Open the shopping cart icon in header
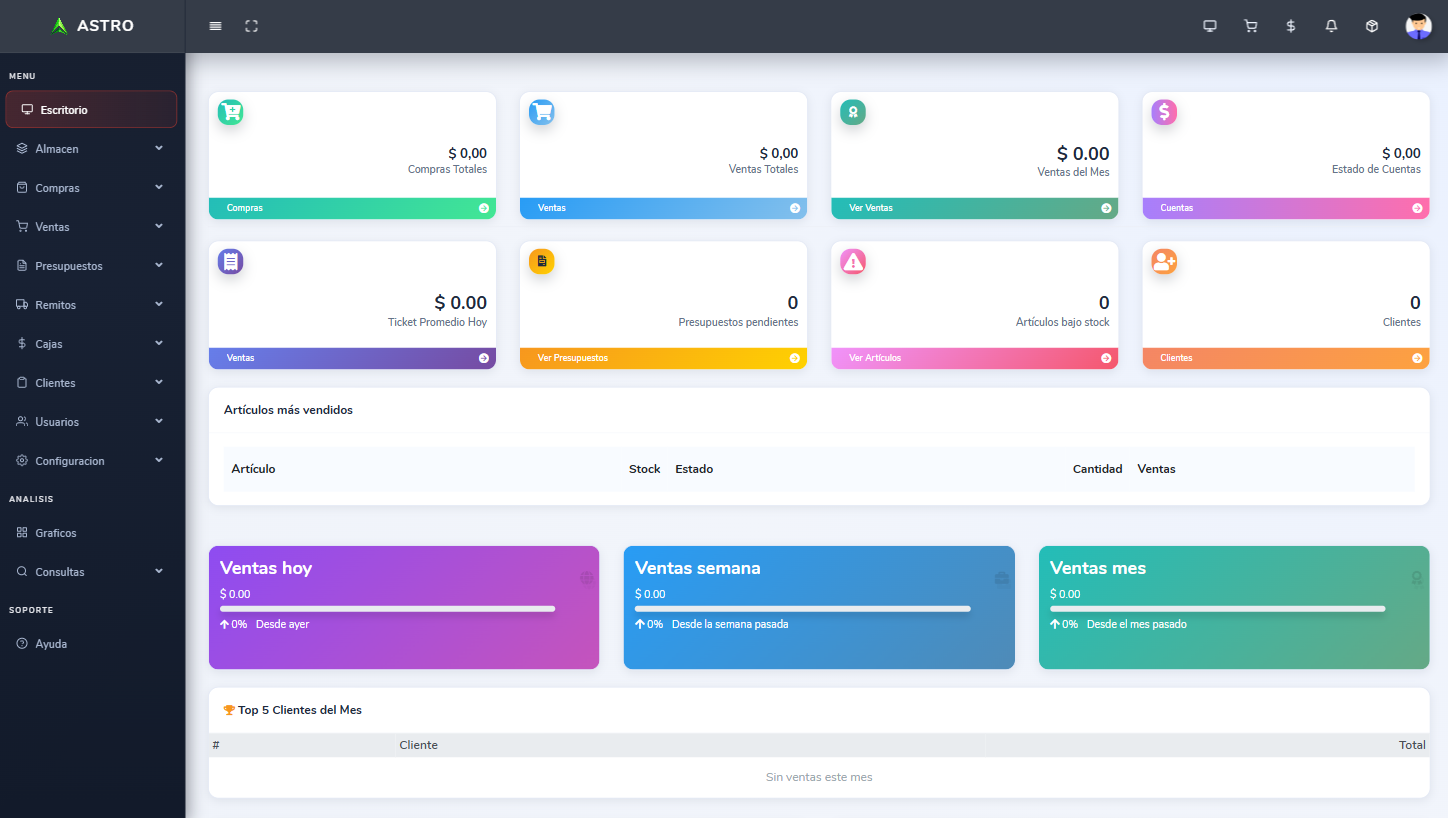The height and width of the screenshot is (818, 1448). (1250, 26)
